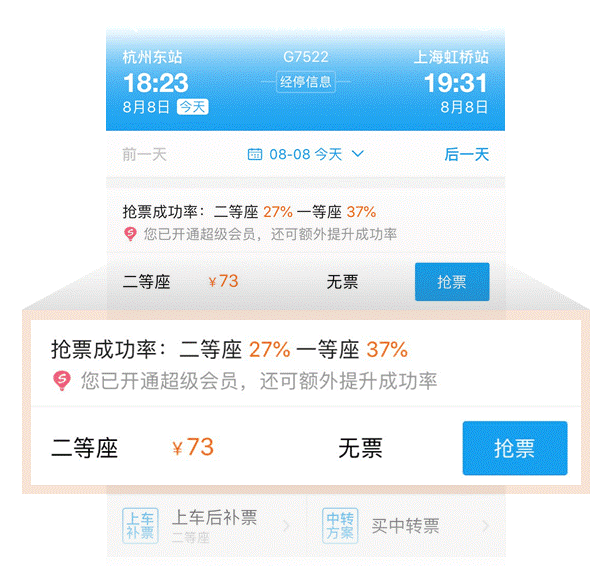This screenshot has width=610, height=583.
Task: Click the 今天 badge under departure date
Action: coord(192,107)
